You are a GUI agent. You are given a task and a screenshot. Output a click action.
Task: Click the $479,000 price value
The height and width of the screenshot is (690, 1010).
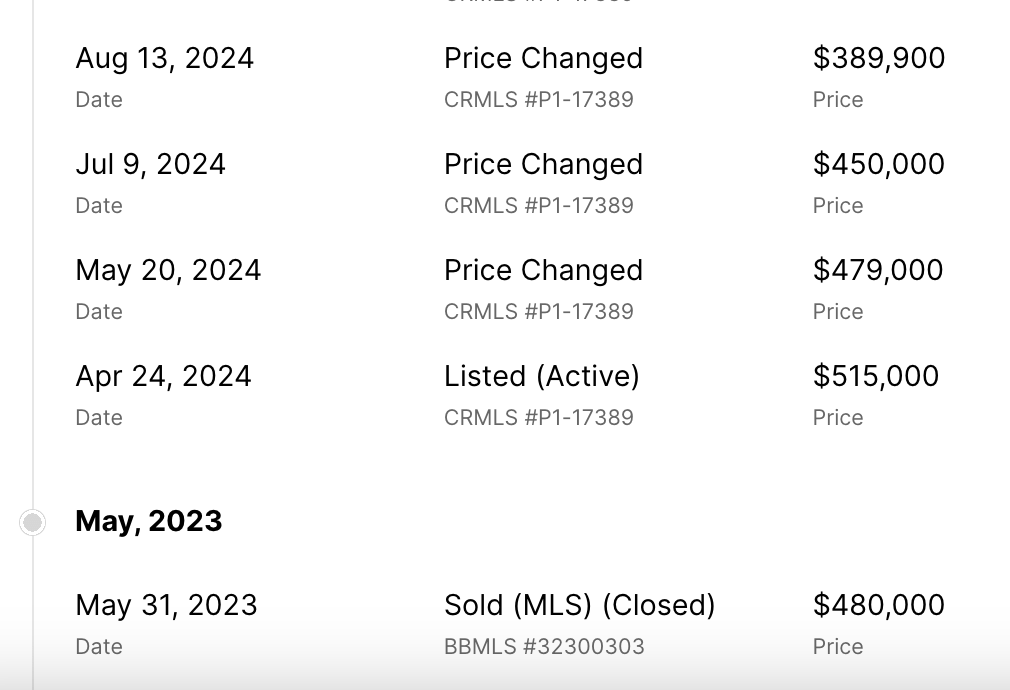pyautogui.click(x=878, y=270)
